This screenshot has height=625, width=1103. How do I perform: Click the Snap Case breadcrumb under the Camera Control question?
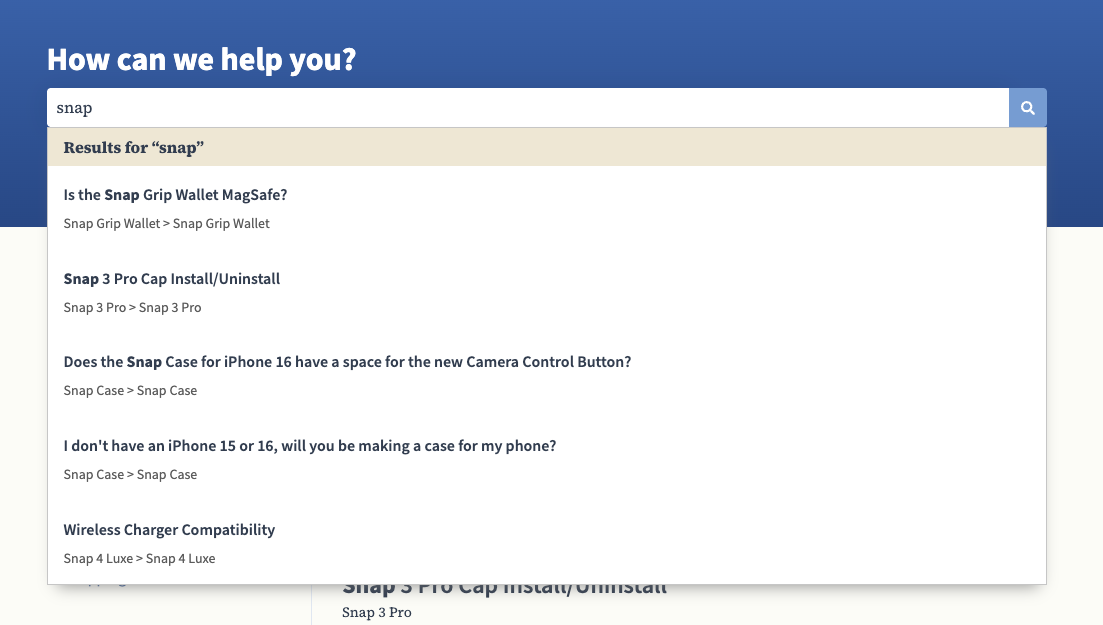[130, 391]
